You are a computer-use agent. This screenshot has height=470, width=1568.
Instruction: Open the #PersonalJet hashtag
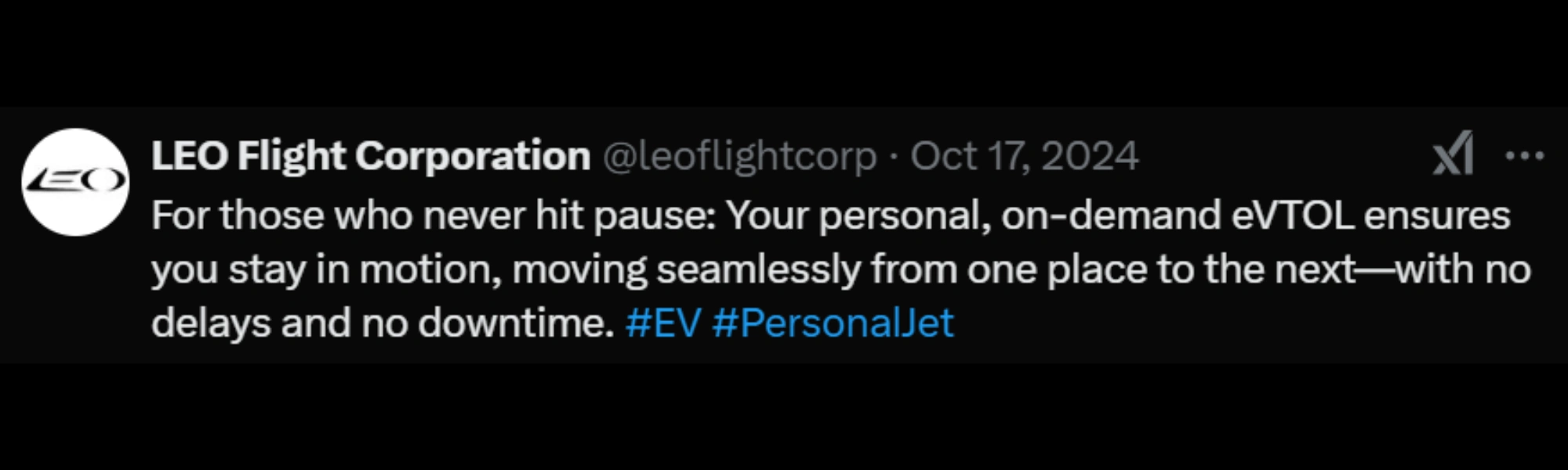coord(833,323)
